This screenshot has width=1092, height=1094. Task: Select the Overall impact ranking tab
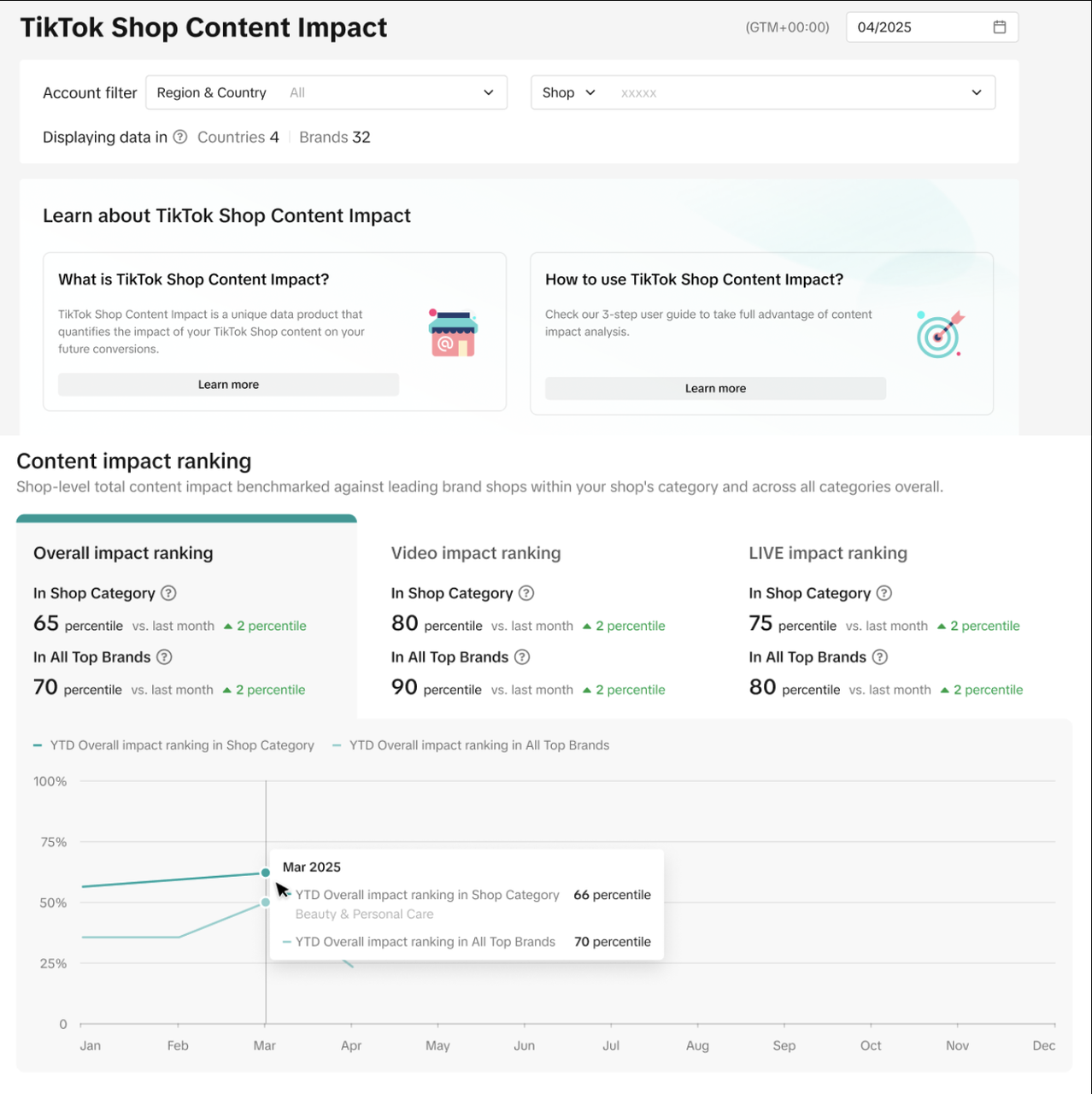click(x=123, y=553)
